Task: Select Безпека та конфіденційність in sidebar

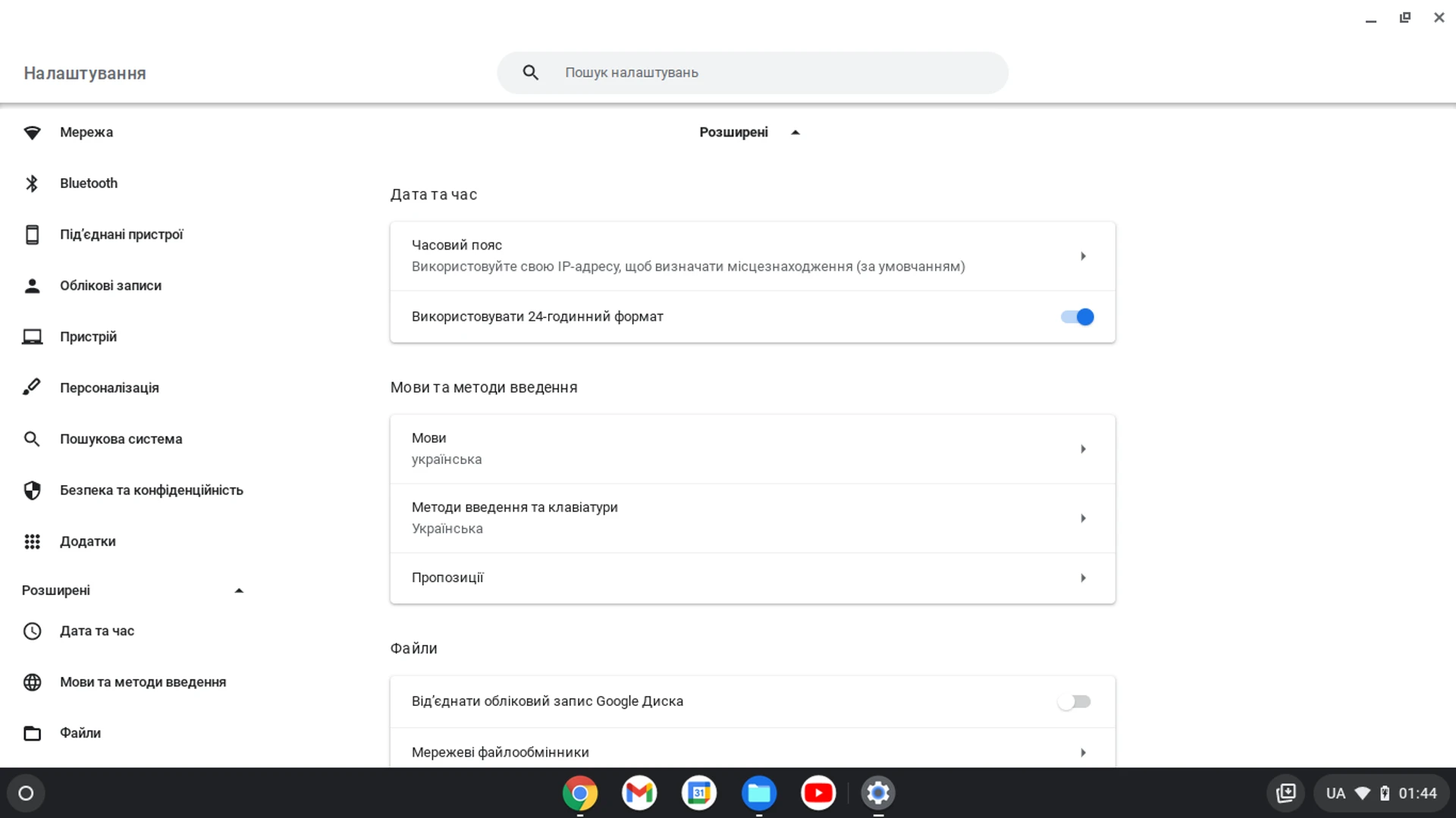Action: (x=151, y=490)
